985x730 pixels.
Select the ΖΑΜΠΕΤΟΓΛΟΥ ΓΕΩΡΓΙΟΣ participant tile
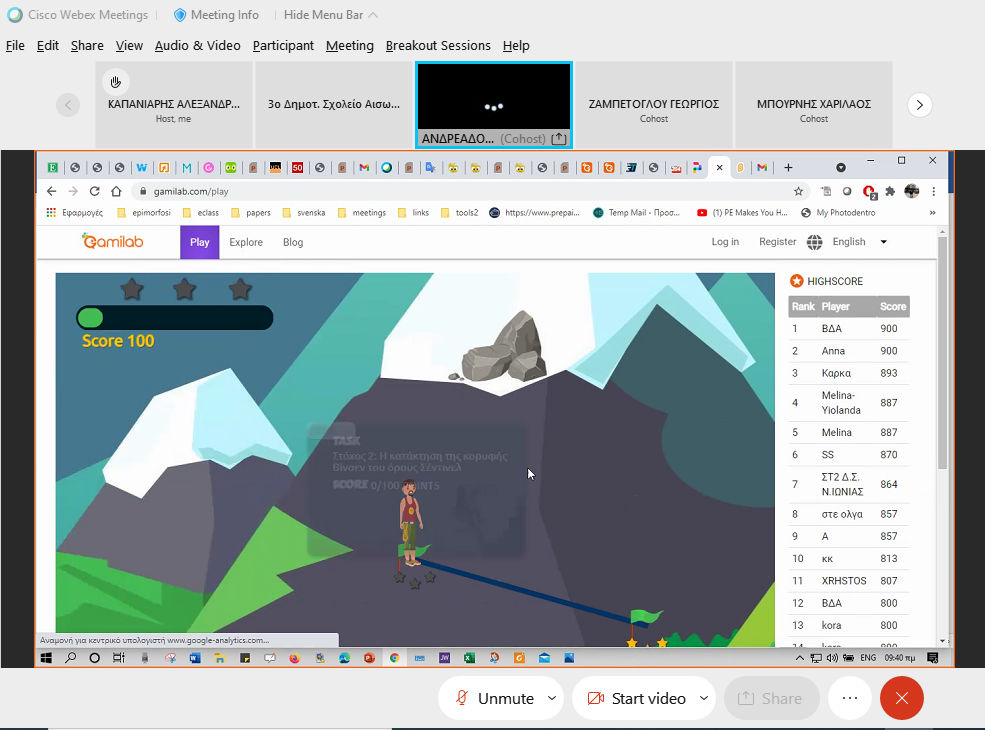click(654, 104)
